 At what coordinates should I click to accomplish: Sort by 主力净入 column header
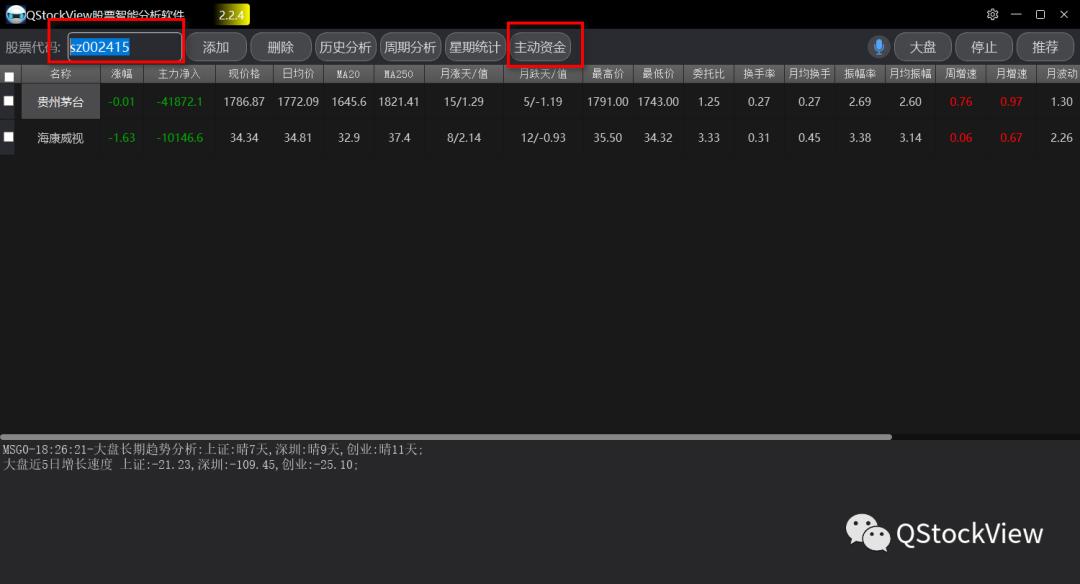point(179,74)
